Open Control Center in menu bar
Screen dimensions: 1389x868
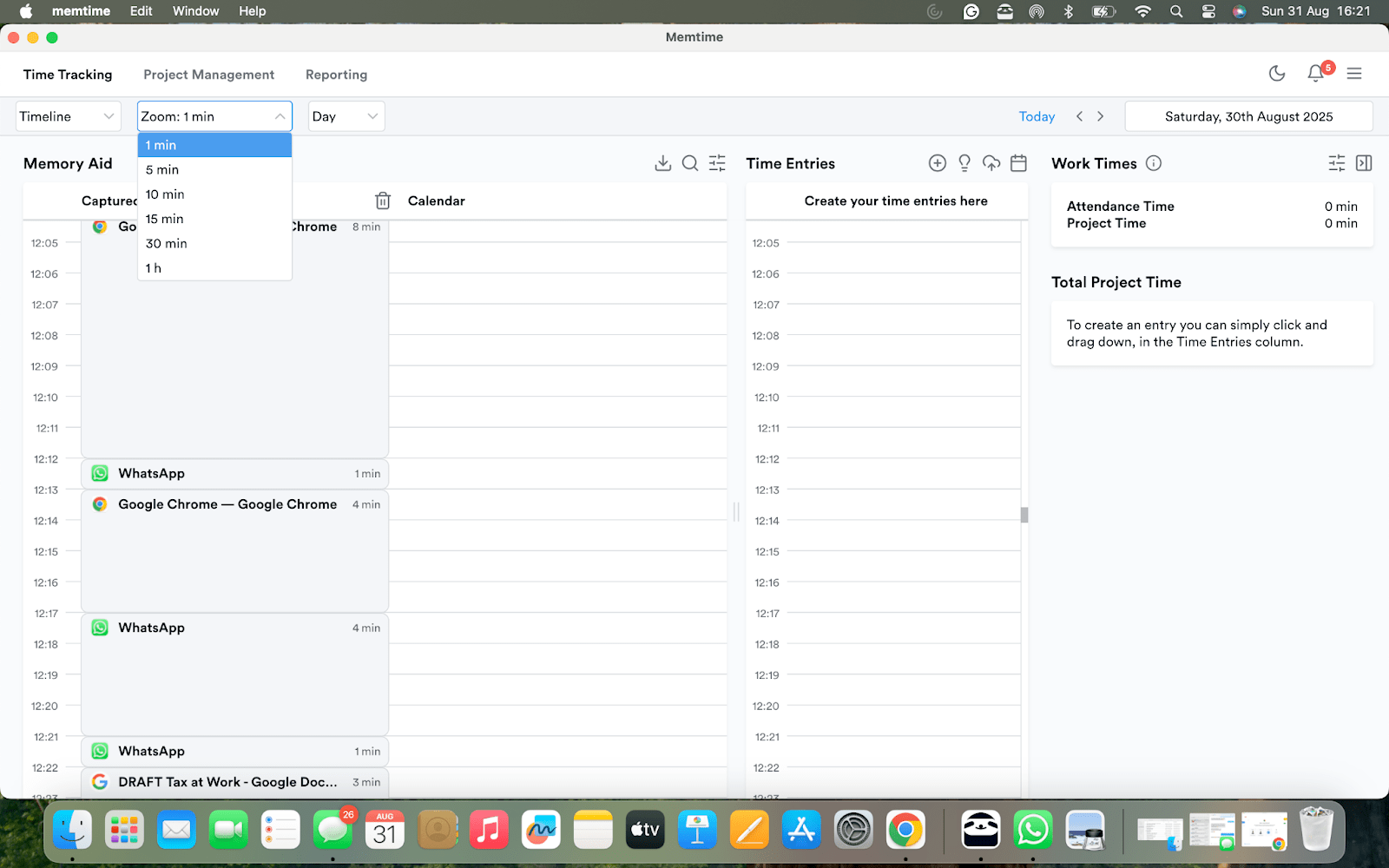[x=1208, y=11]
